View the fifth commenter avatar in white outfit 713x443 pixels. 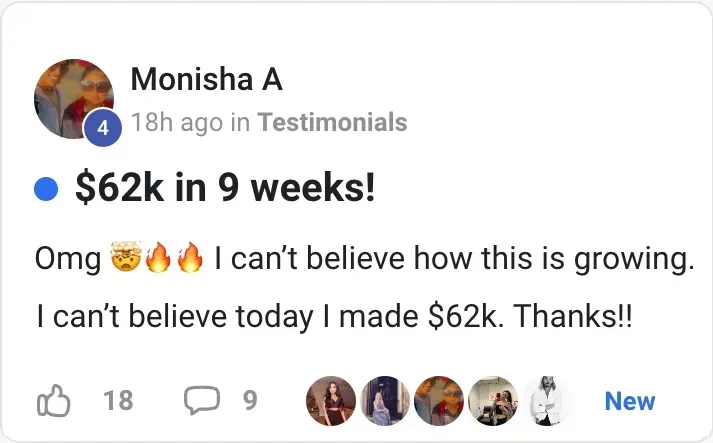point(546,401)
